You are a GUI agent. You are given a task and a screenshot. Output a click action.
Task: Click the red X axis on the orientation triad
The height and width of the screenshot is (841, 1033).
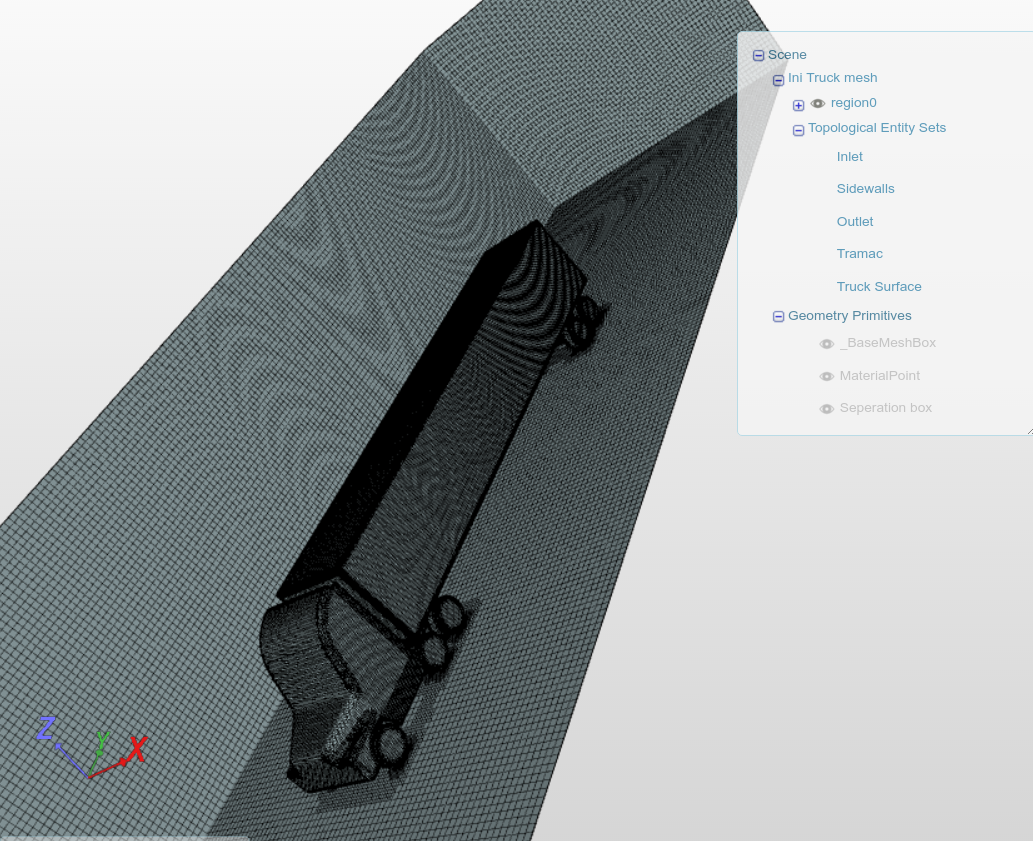pos(136,748)
